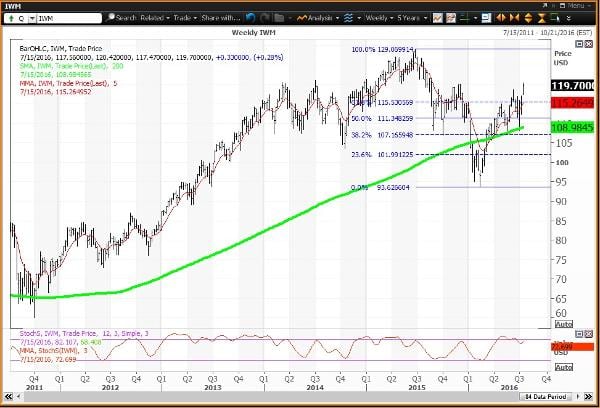Minimize the stochastic indicator pane
The image size is (600, 408).
click(x=580, y=334)
